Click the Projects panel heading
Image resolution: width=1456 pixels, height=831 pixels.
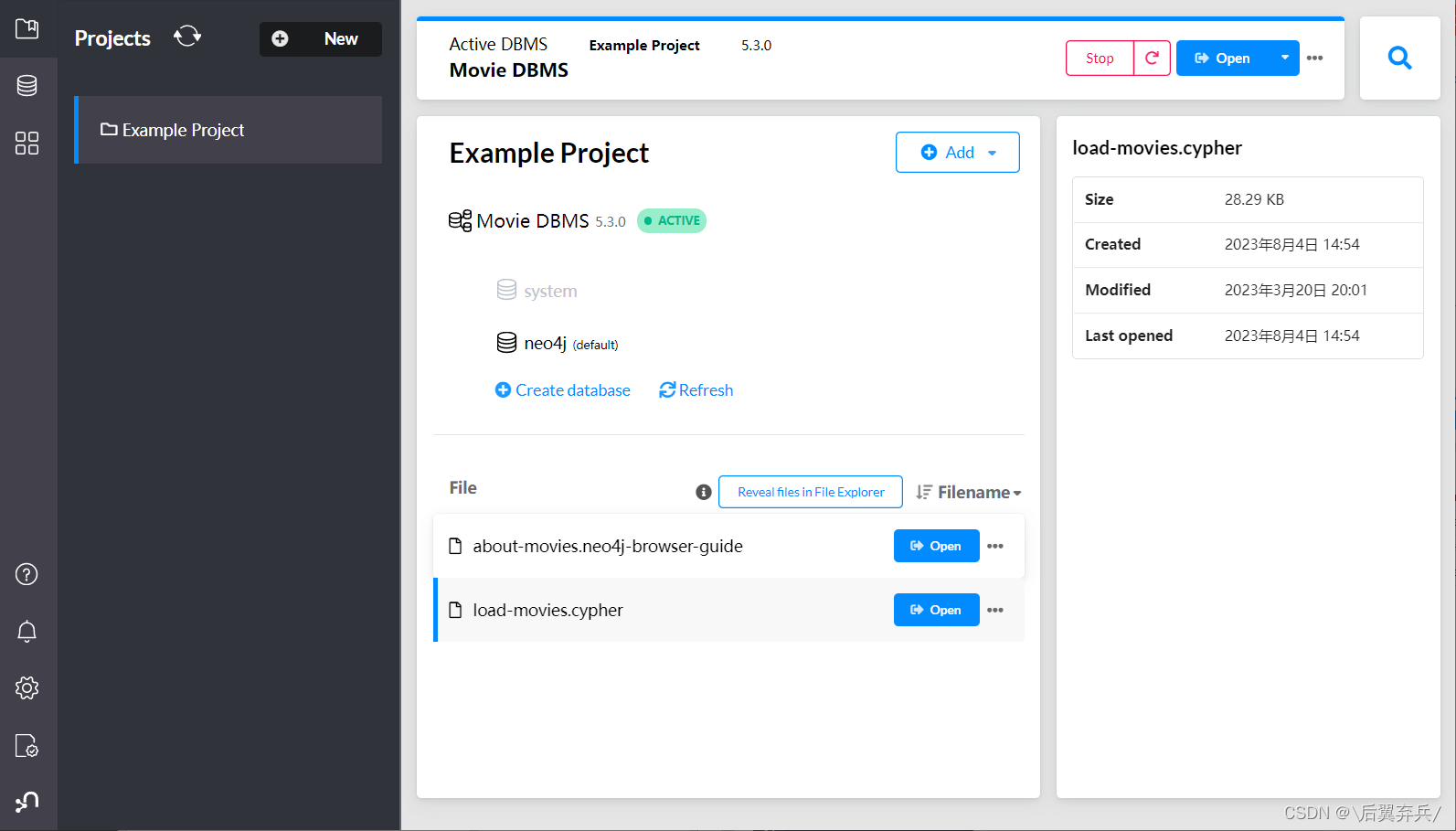click(x=112, y=38)
